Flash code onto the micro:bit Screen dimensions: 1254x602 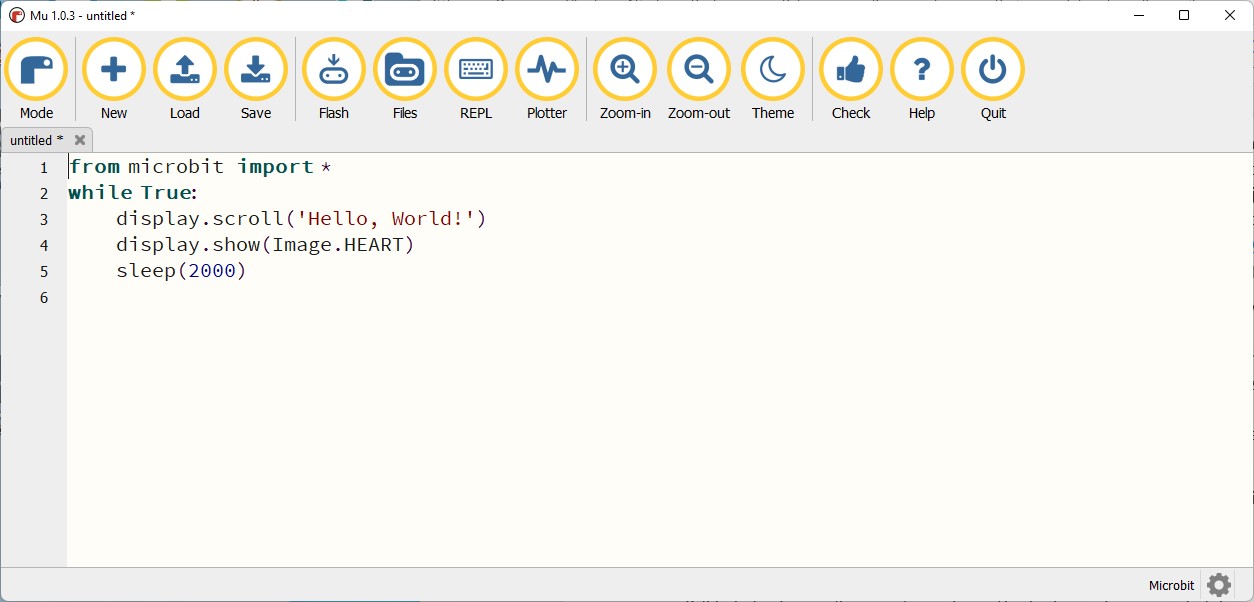tap(334, 79)
